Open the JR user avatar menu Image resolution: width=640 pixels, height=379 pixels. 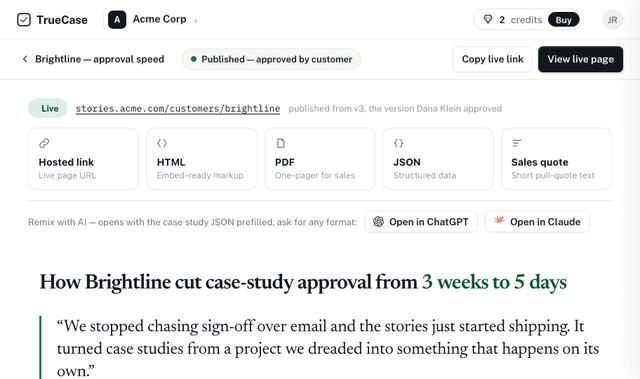[x=612, y=20]
